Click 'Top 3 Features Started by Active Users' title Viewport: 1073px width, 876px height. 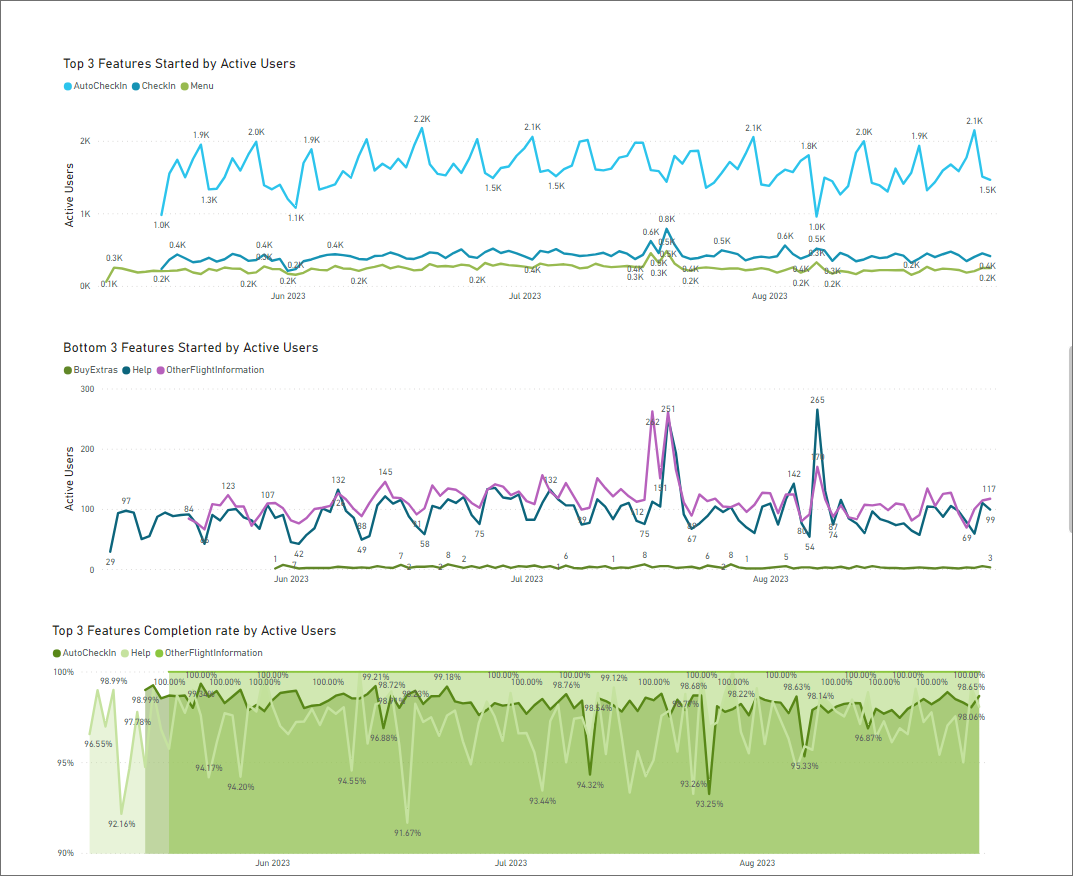[x=179, y=63]
